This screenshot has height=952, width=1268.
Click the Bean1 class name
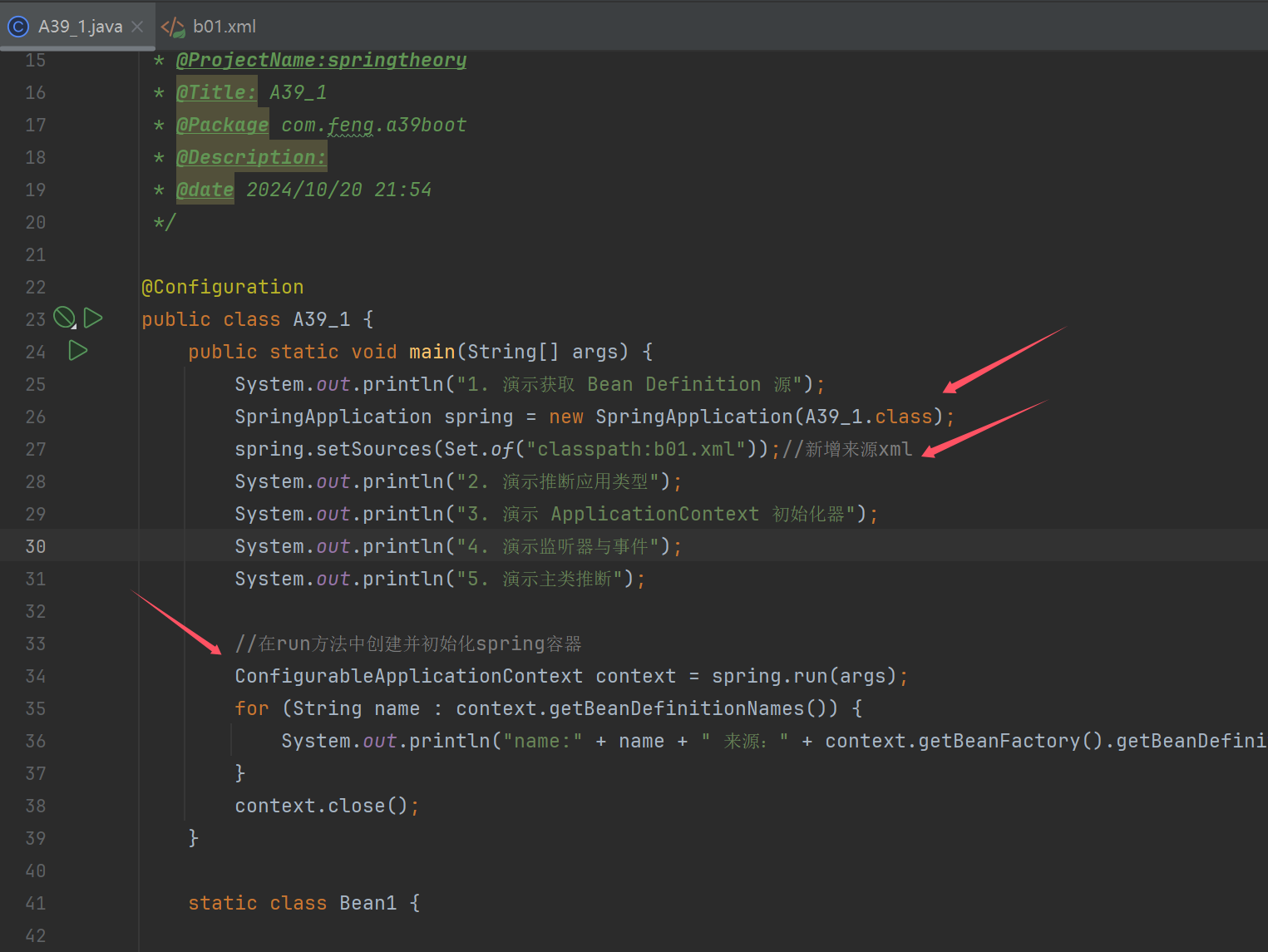(368, 903)
